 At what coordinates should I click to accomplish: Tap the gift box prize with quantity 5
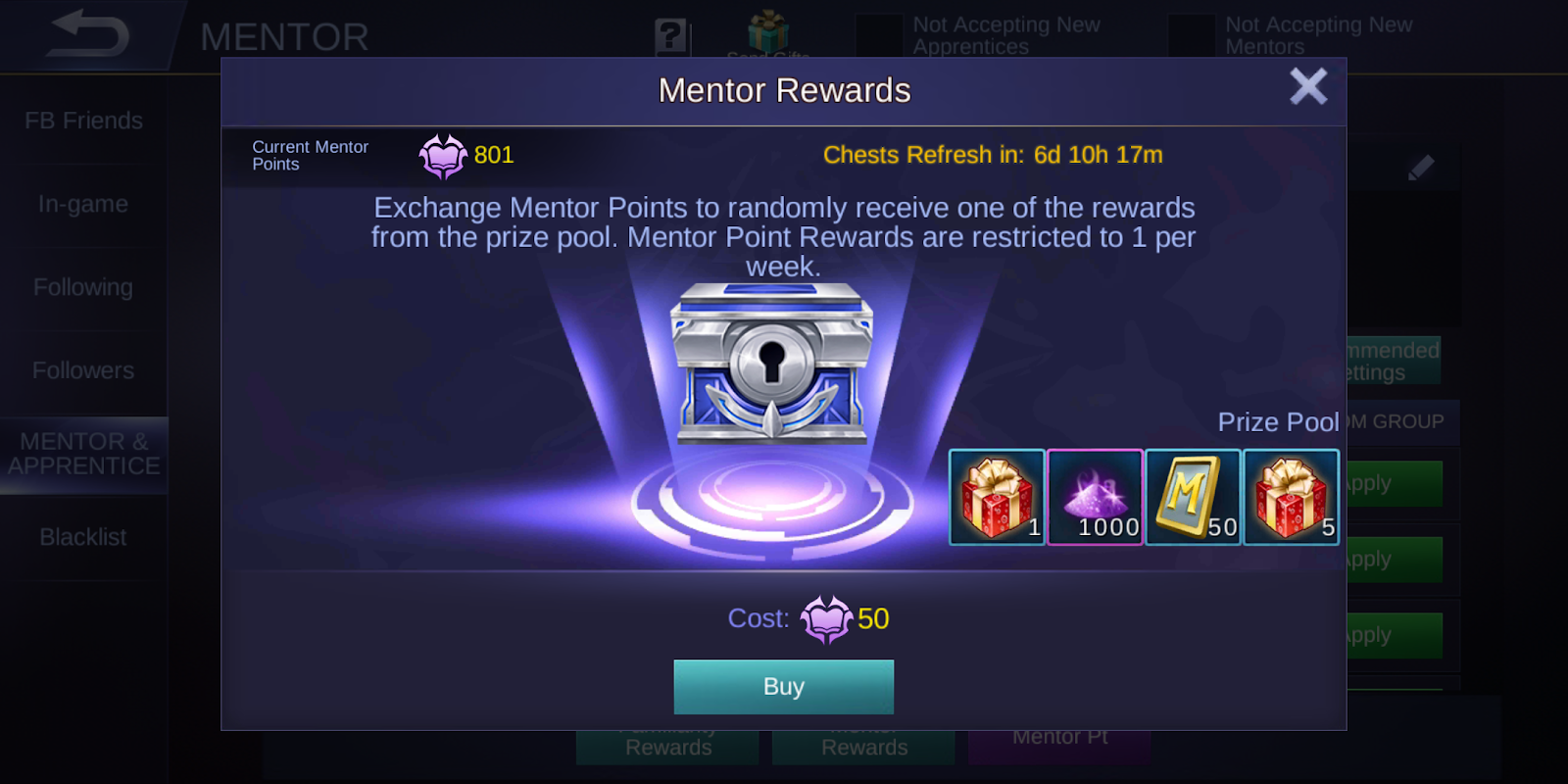(1292, 497)
